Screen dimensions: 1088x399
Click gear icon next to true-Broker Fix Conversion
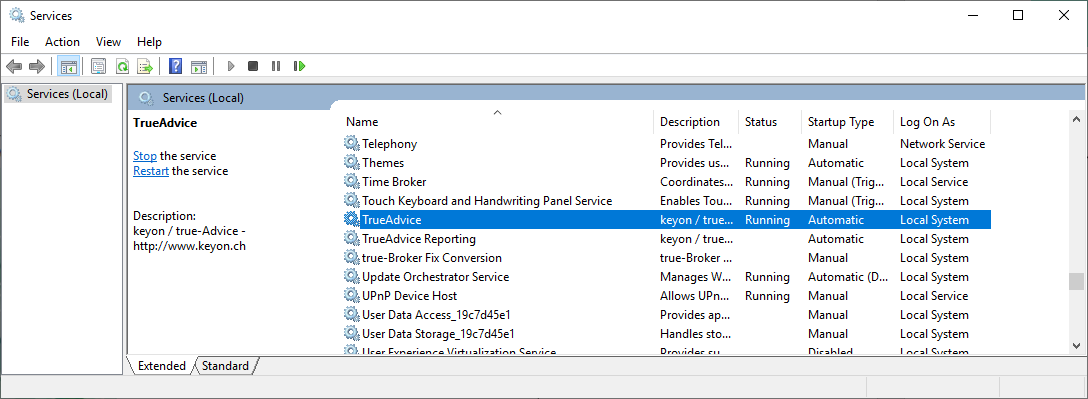pos(352,257)
